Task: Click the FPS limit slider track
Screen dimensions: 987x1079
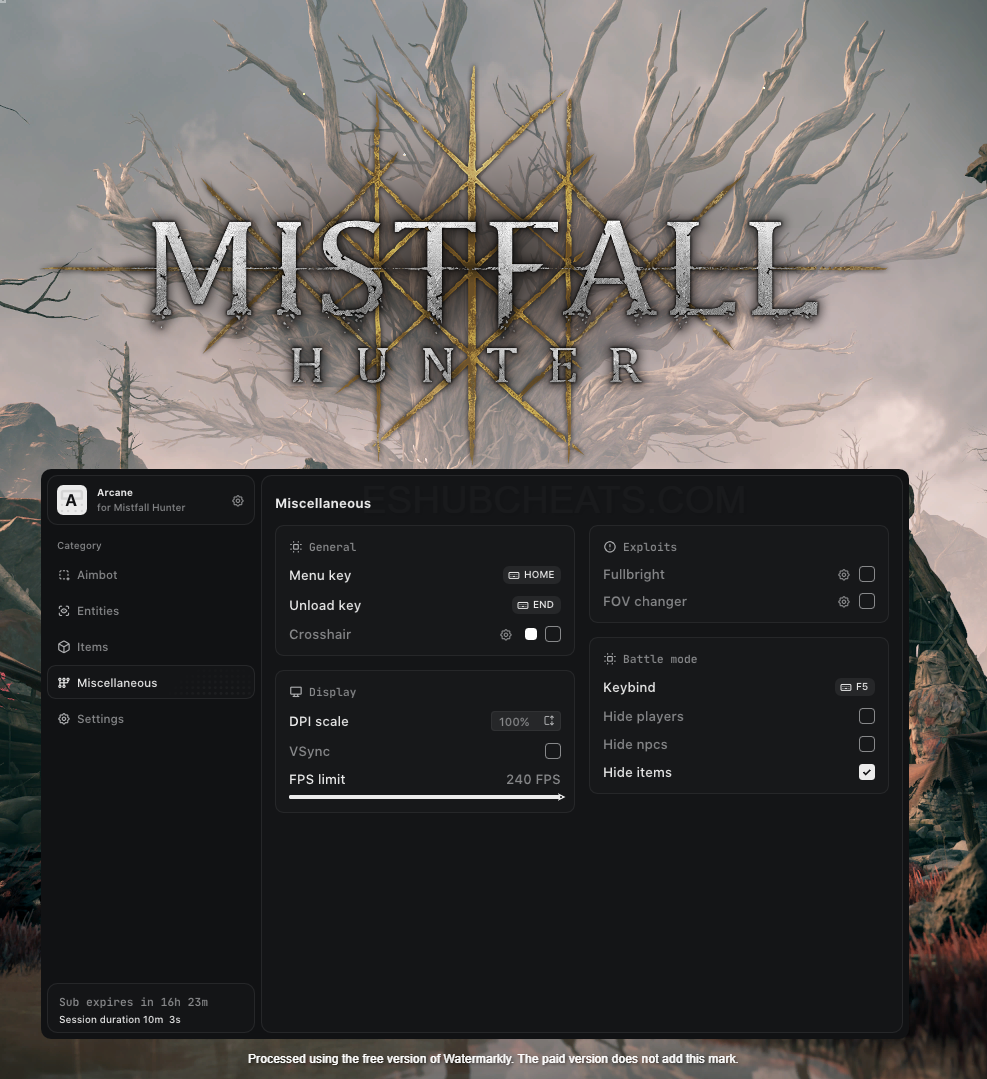Action: click(427, 797)
